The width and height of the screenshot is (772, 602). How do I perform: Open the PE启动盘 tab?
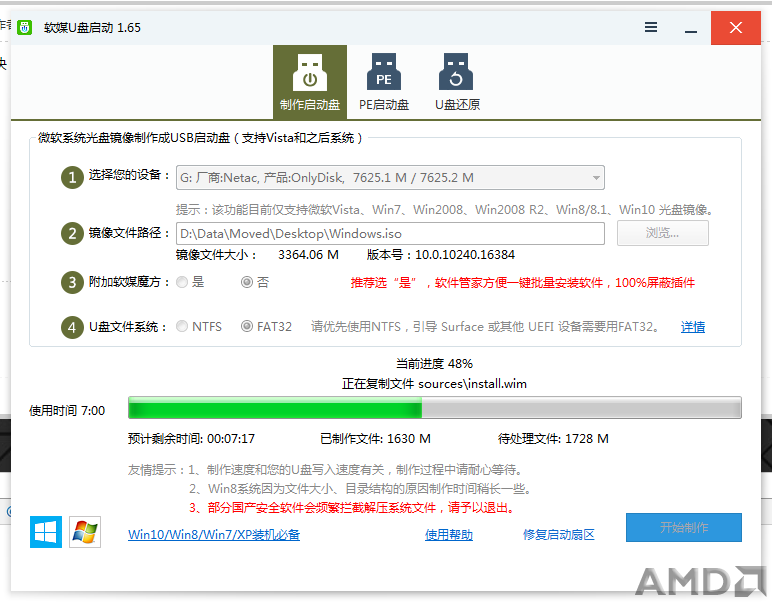(384, 82)
